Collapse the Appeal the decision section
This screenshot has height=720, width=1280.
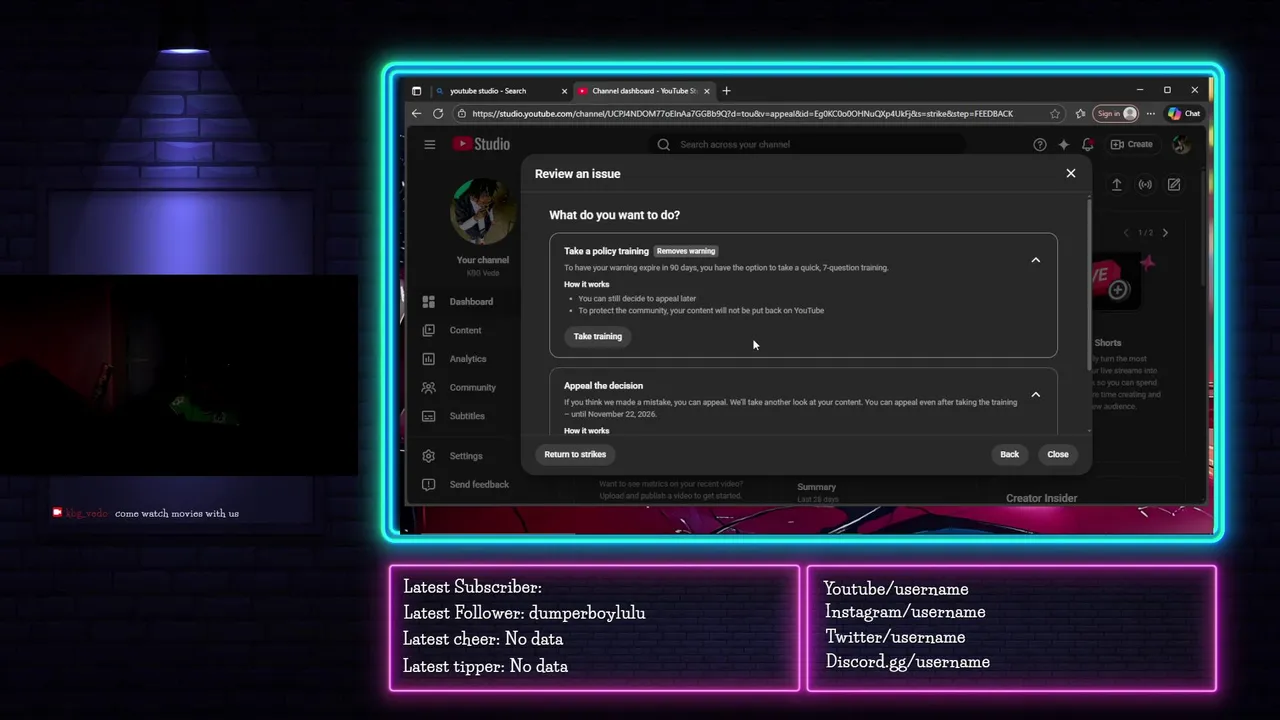pyautogui.click(x=1036, y=394)
